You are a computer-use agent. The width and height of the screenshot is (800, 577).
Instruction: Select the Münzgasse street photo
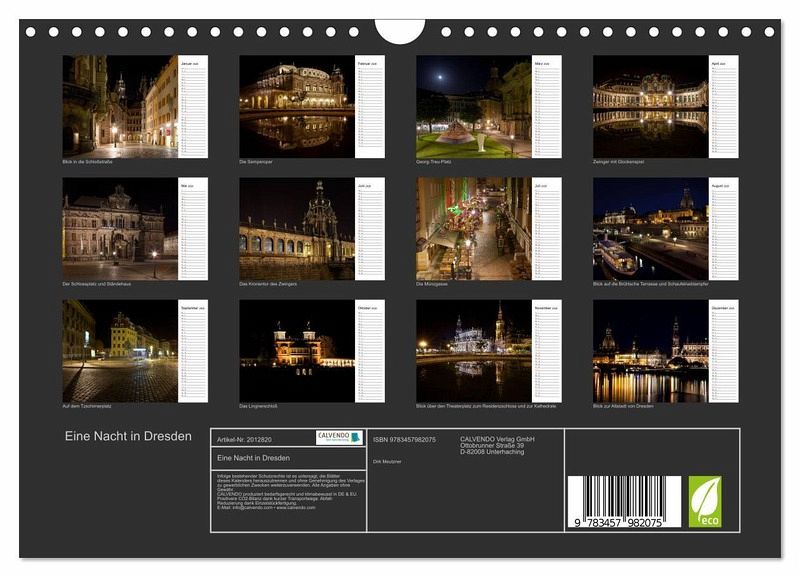tap(473, 229)
